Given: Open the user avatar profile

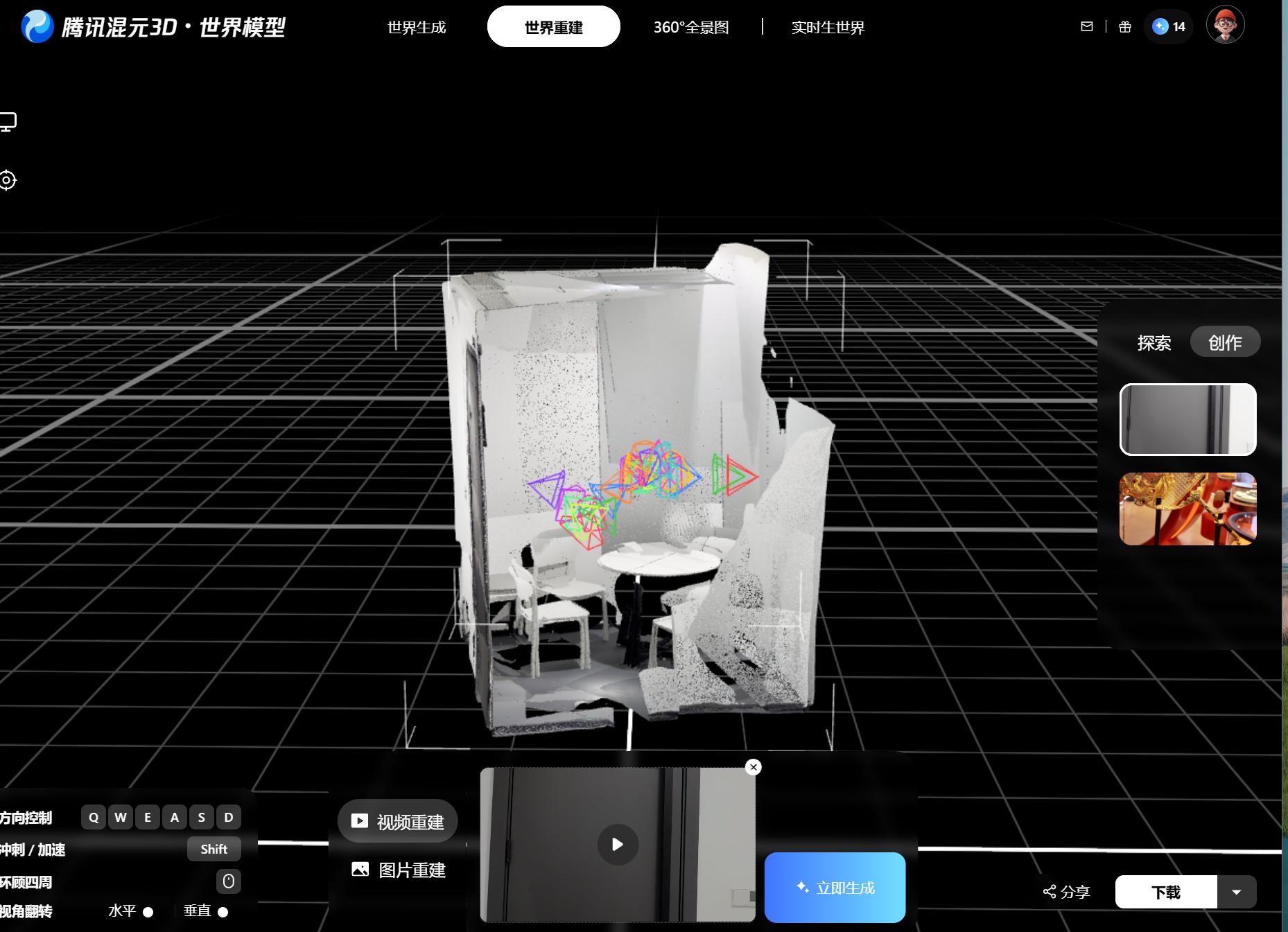Looking at the screenshot, I should [x=1226, y=25].
